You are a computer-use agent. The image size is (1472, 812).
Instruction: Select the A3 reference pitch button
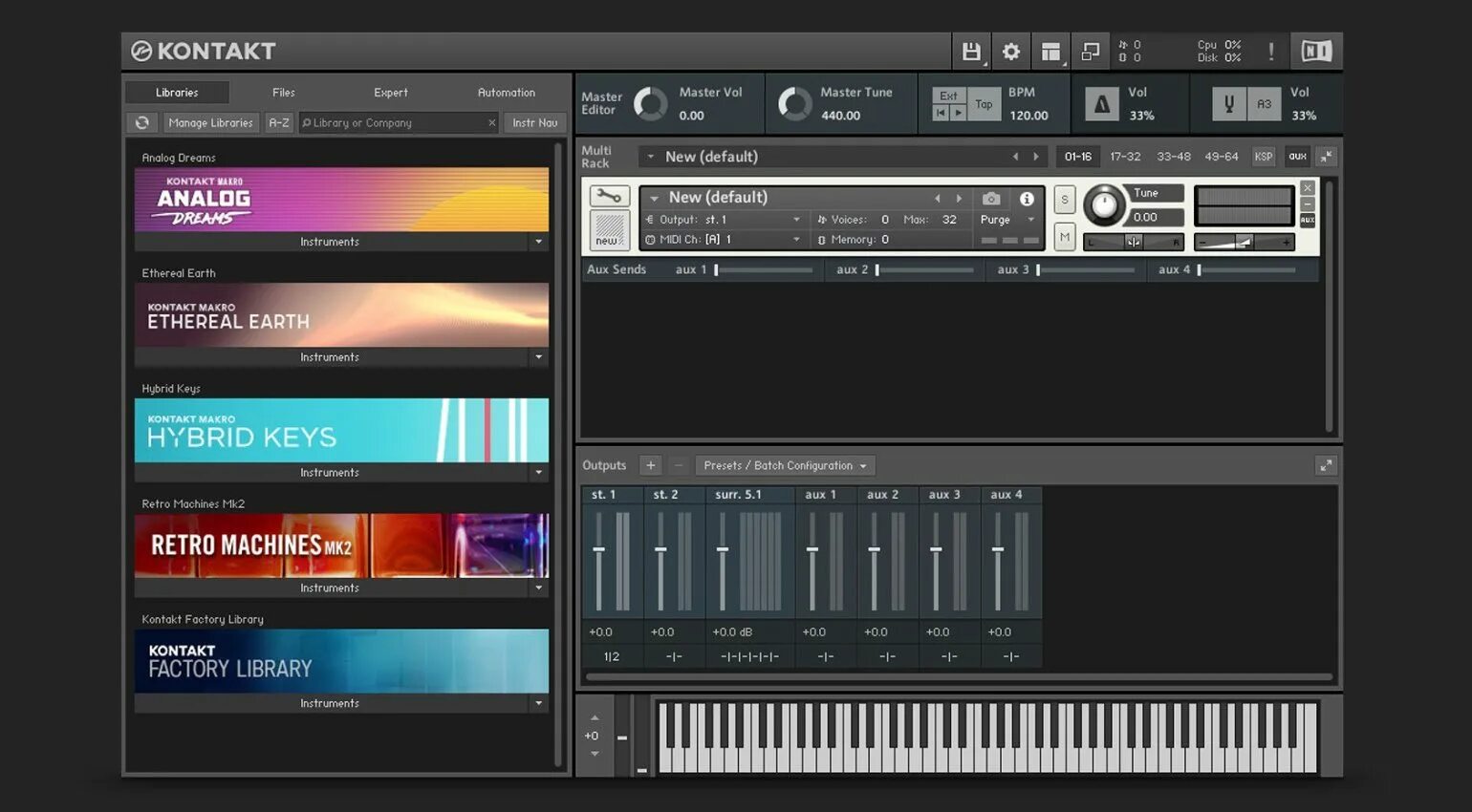click(1264, 104)
